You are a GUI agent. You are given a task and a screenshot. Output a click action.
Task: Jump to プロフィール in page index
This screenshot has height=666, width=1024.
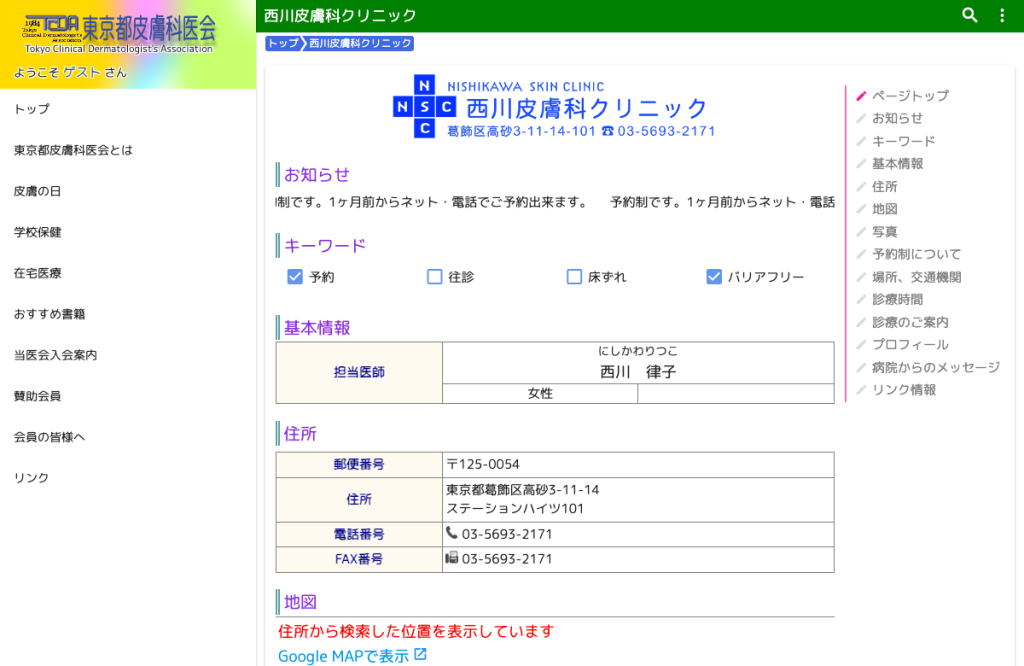910,345
